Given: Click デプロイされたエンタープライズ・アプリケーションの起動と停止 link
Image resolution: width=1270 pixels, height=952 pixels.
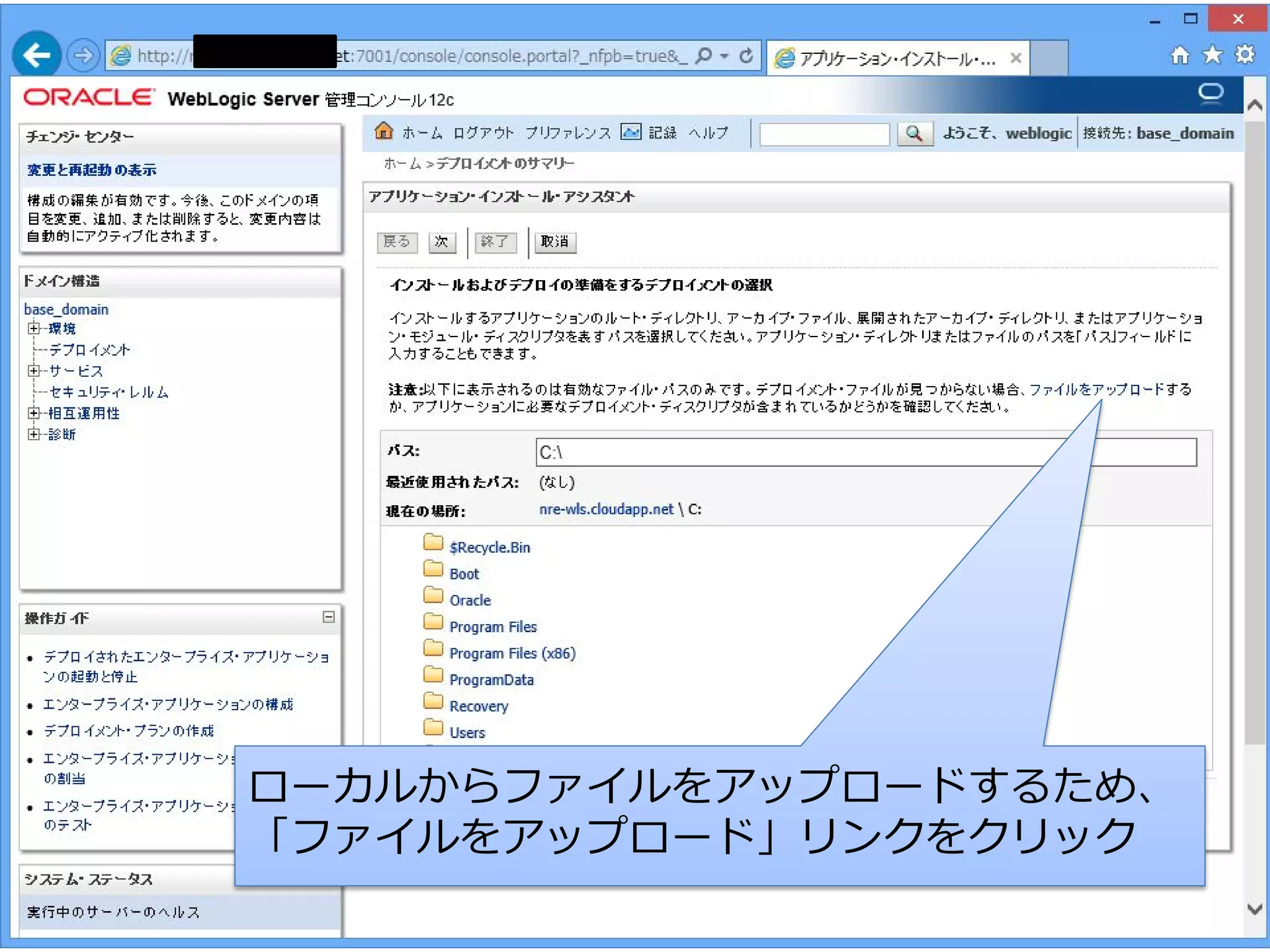Looking at the screenshot, I should pos(186,666).
